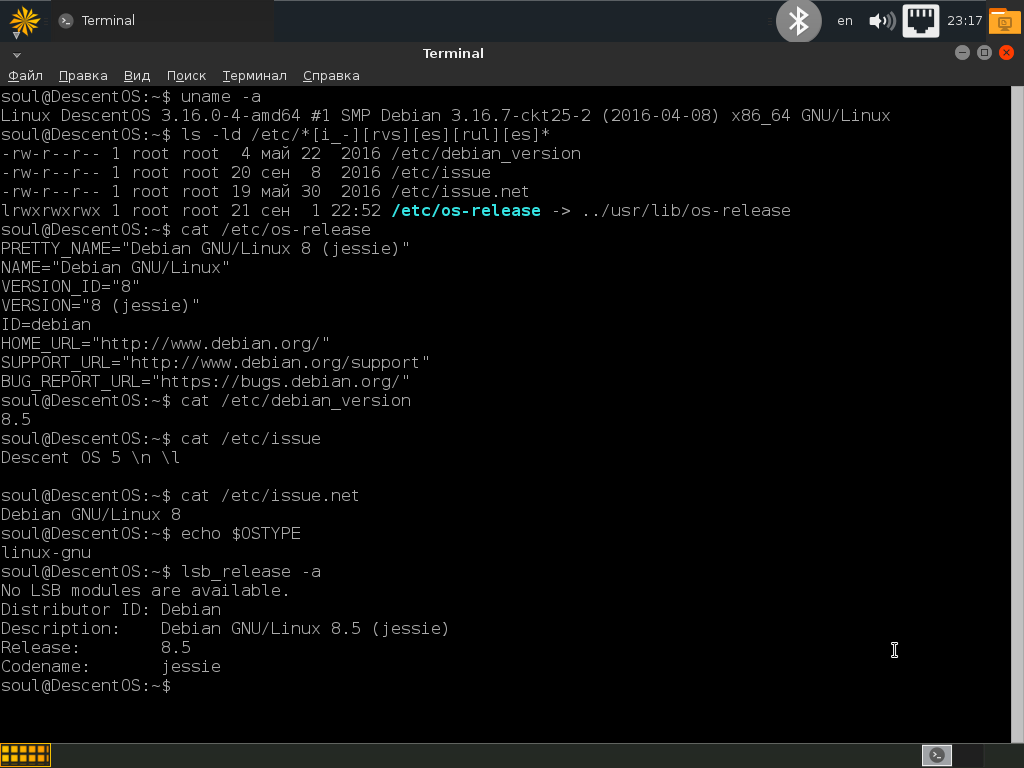
Task: Open the sun-shaped application menu launcher
Action: pyautogui.click(x=24, y=20)
